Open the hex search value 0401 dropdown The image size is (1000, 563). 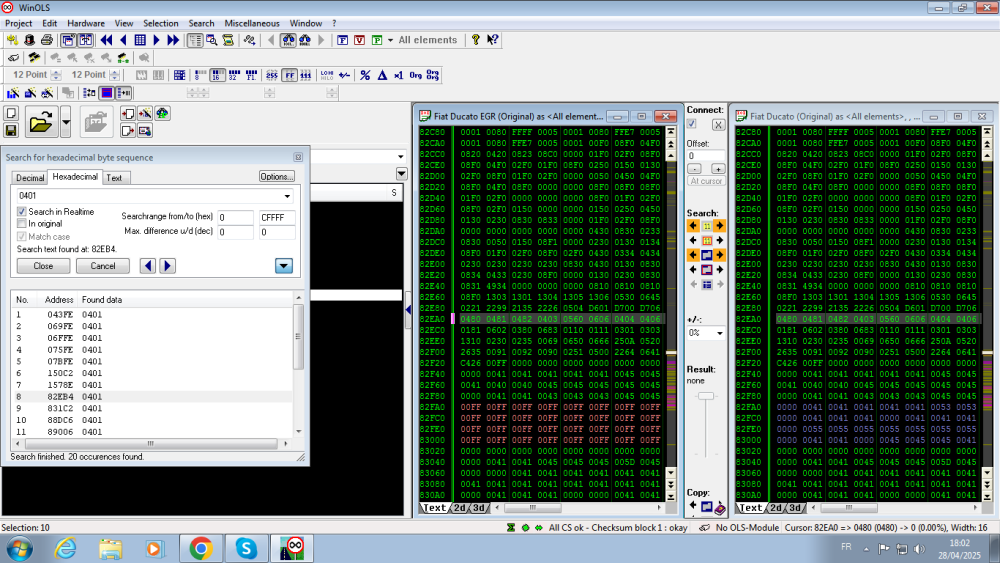[287, 196]
